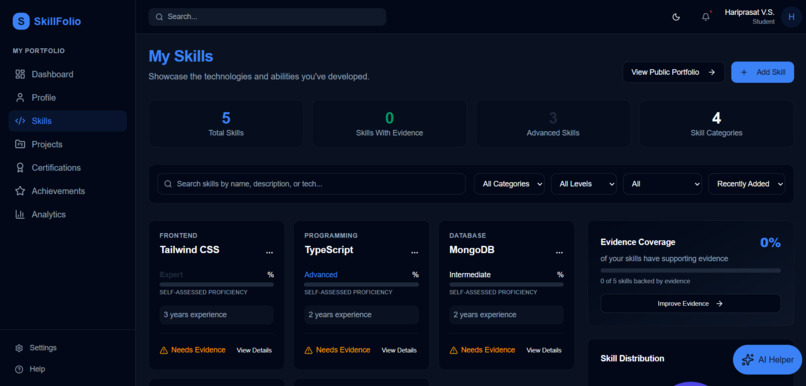The image size is (806, 386).
Task: Open Projects section
Action: click(x=68, y=144)
